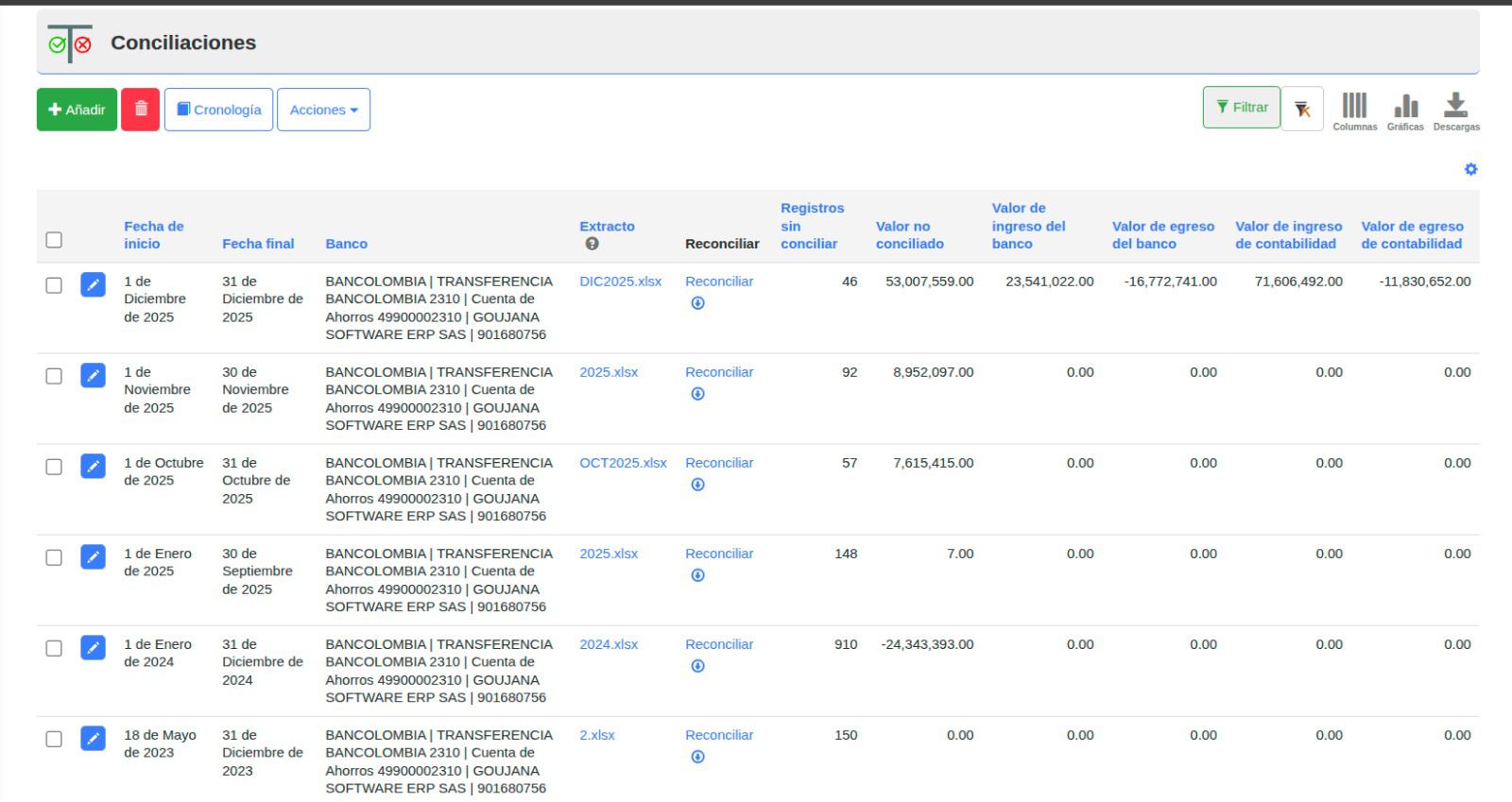
Task: Expand the Acciones dropdown
Action: pos(323,110)
